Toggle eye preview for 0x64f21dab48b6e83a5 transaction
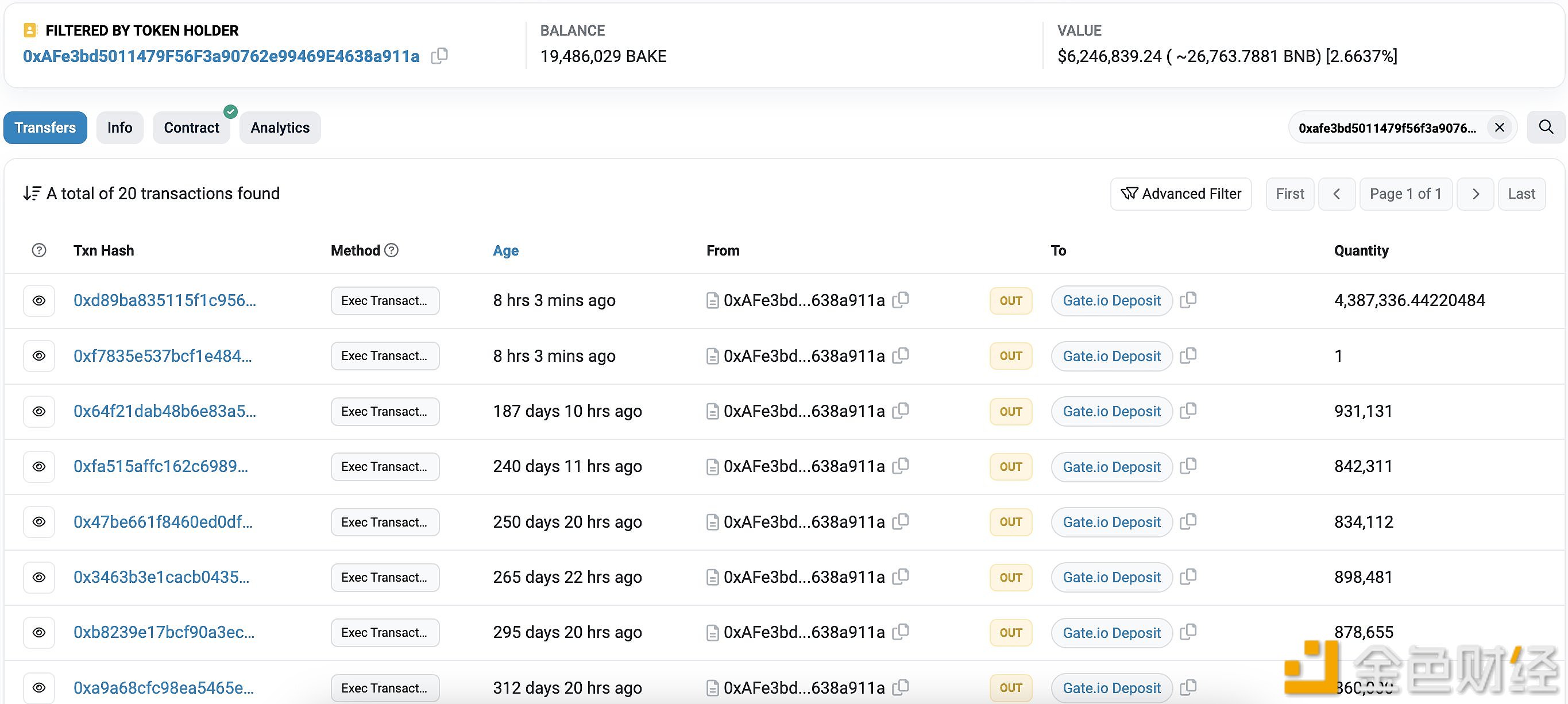Screen dimensions: 1568x704 (39, 411)
